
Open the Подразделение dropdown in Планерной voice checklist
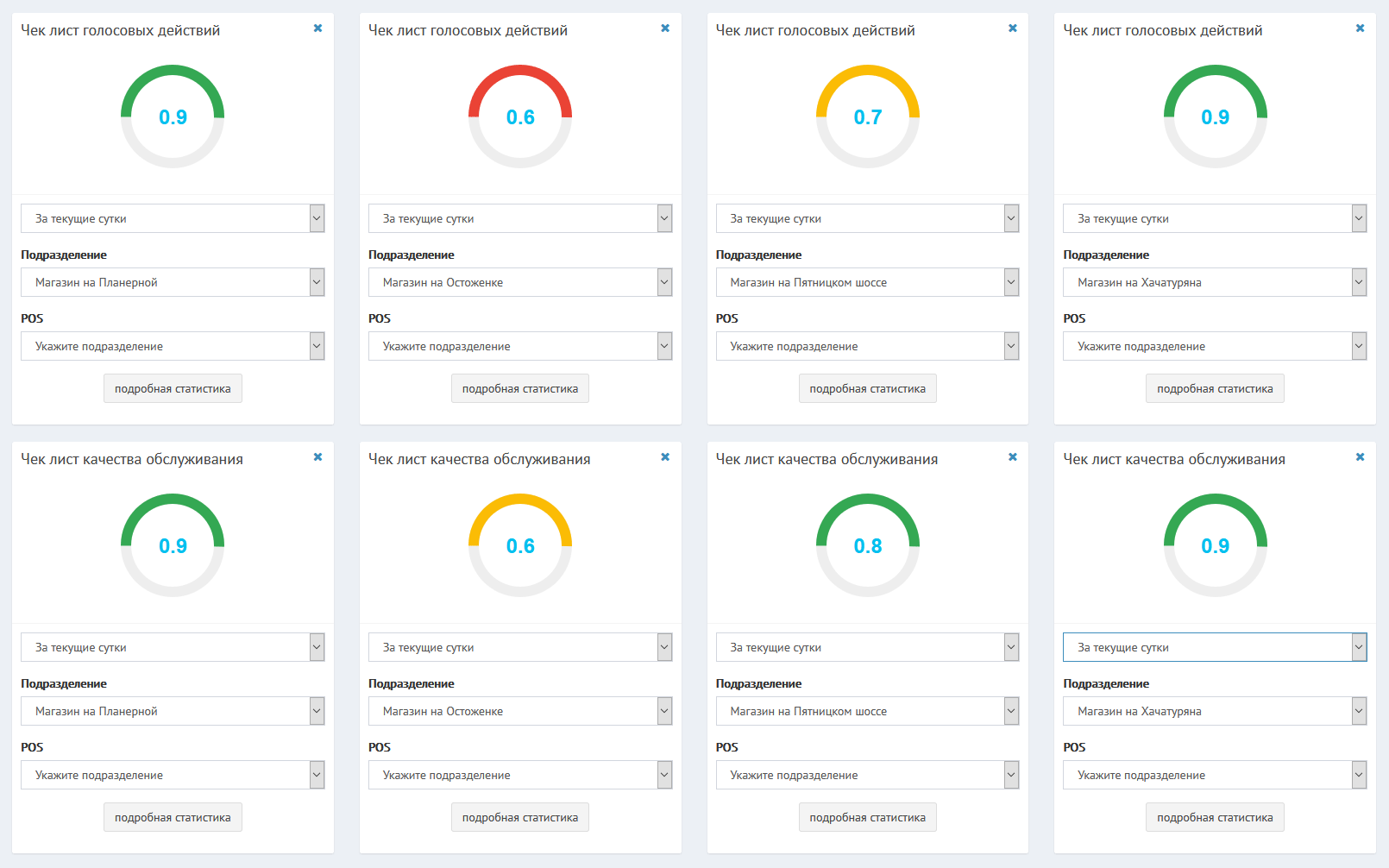point(173,282)
